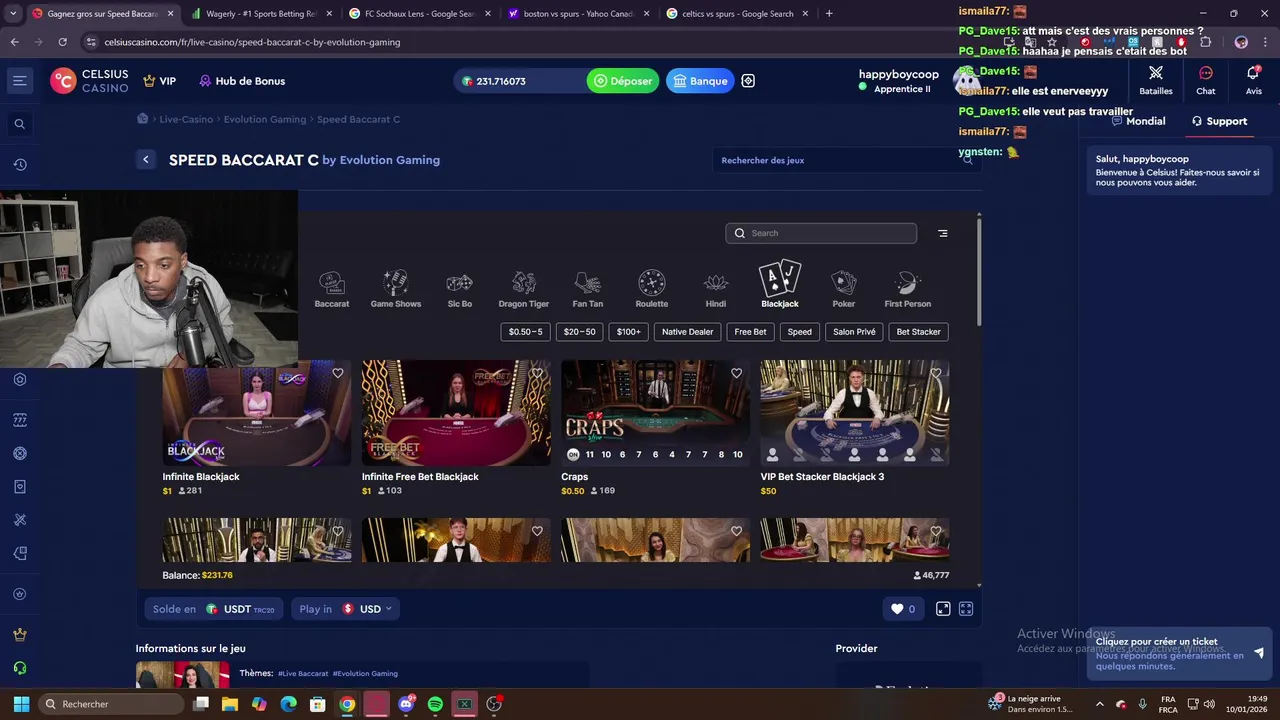Click the #Live Baccarat theme tag
Image resolution: width=1280 pixels, height=720 pixels.
coord(303,674)
